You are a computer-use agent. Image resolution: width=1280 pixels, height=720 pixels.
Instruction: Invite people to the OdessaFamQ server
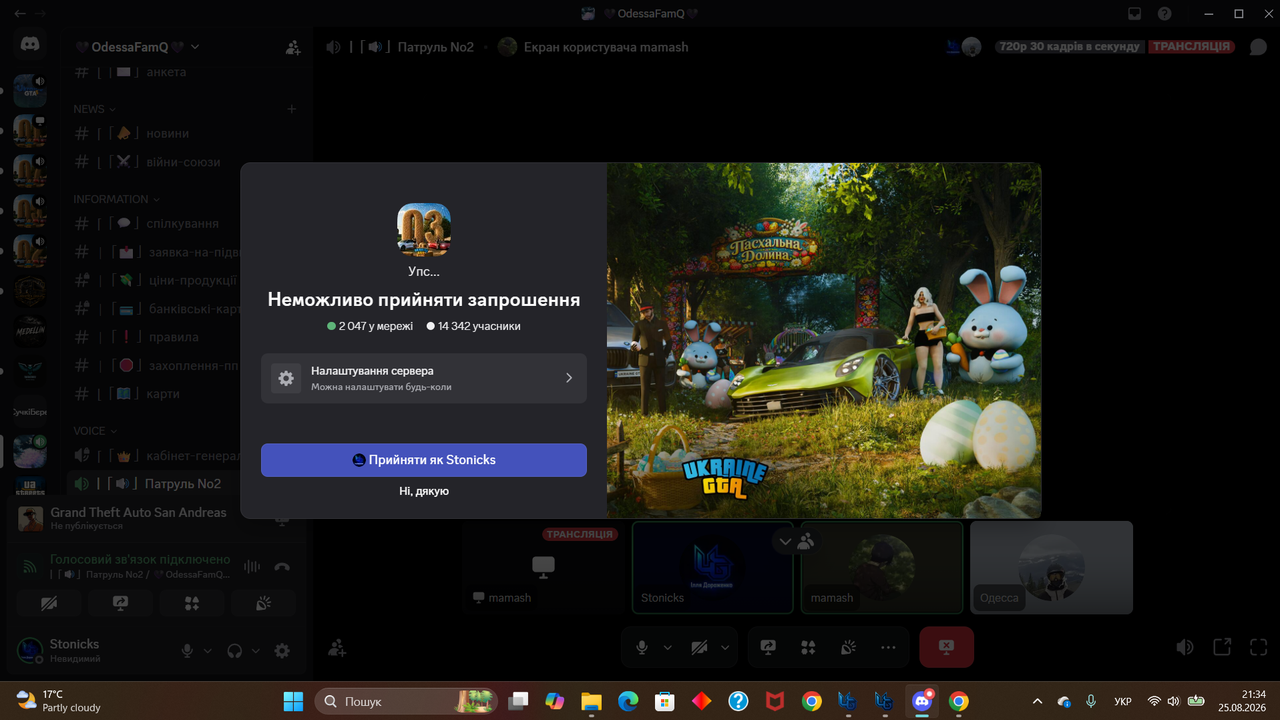pos(293,47)
